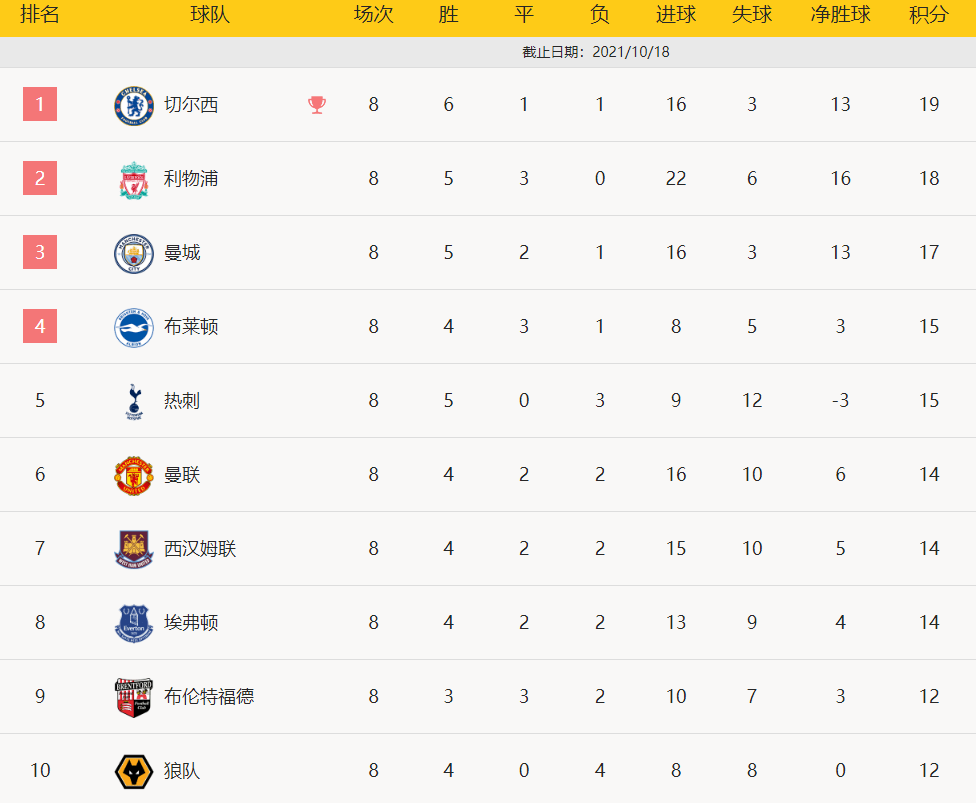Select the 西汉姆联 team name
Viewport: 976px width, 803px height.
click(x=200, y=548)
